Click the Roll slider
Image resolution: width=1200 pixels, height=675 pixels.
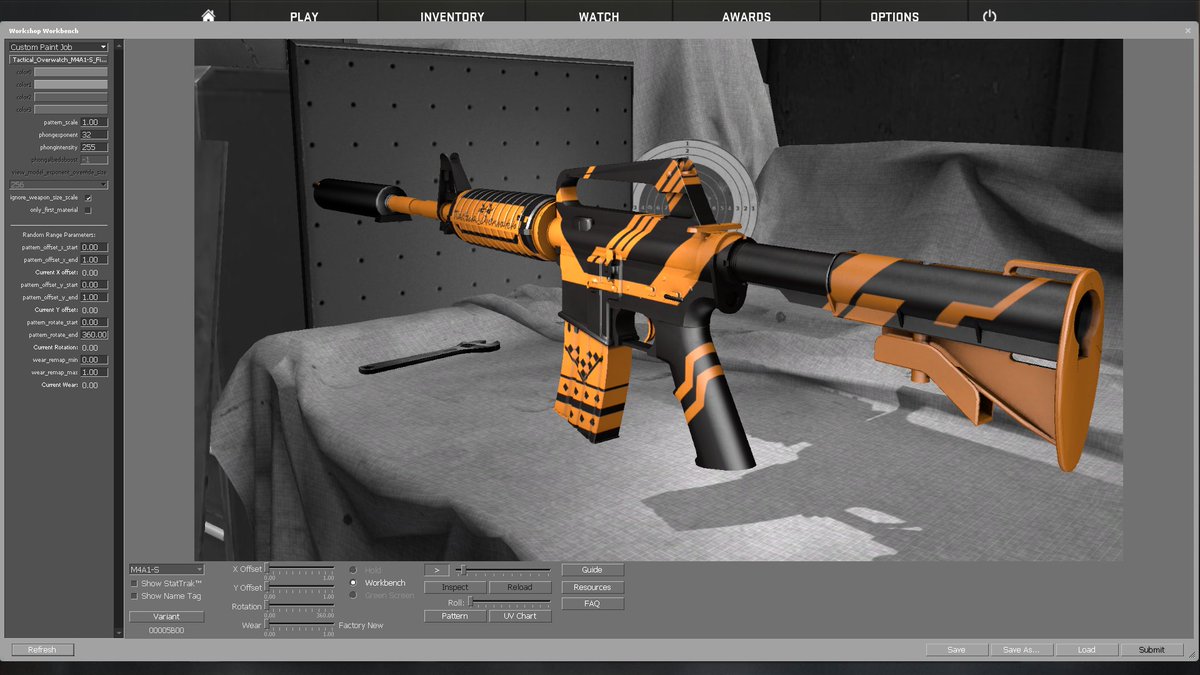pyautogui.click(x=509, y=602)
